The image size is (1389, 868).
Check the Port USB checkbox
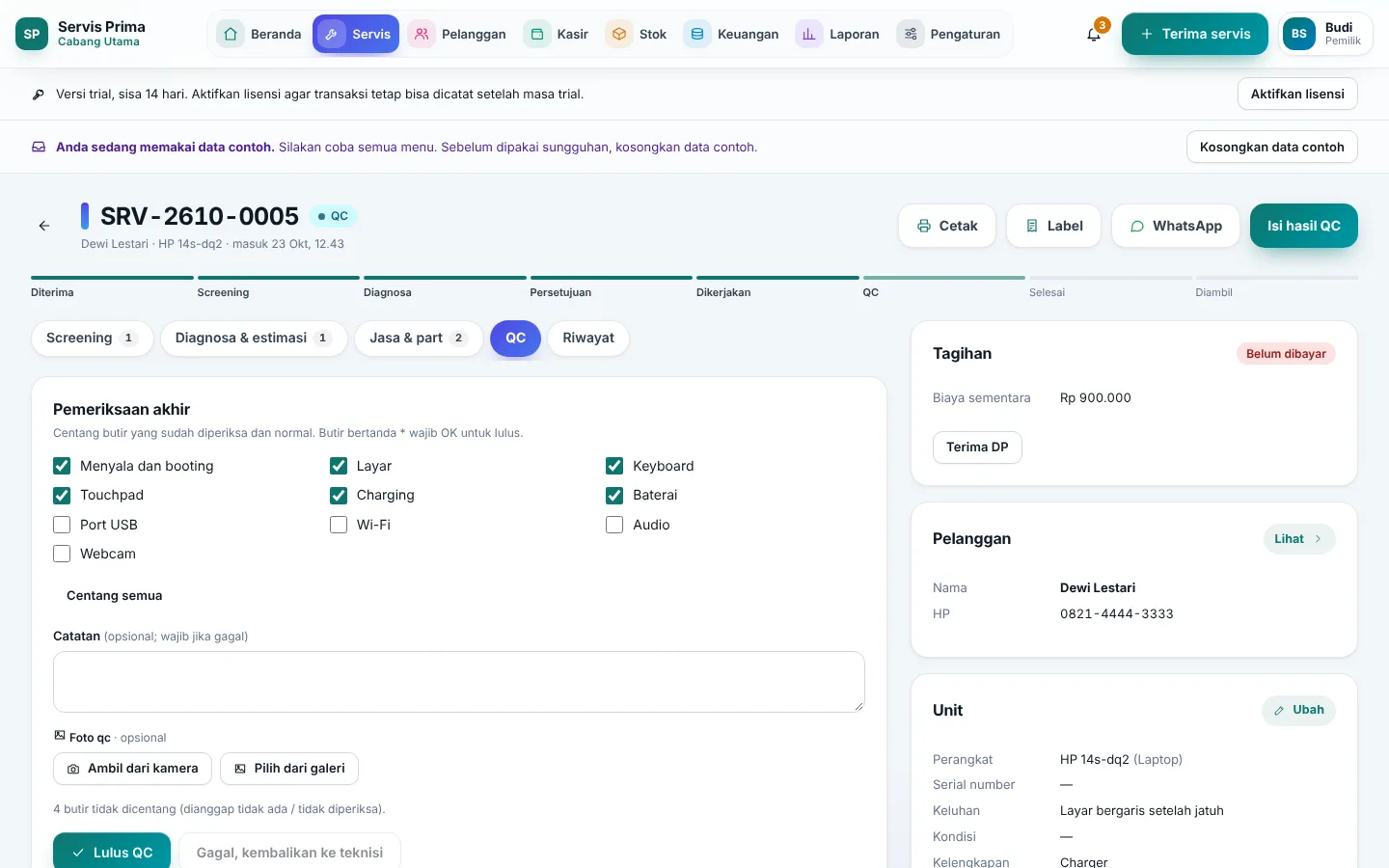[x=62, y=525]
